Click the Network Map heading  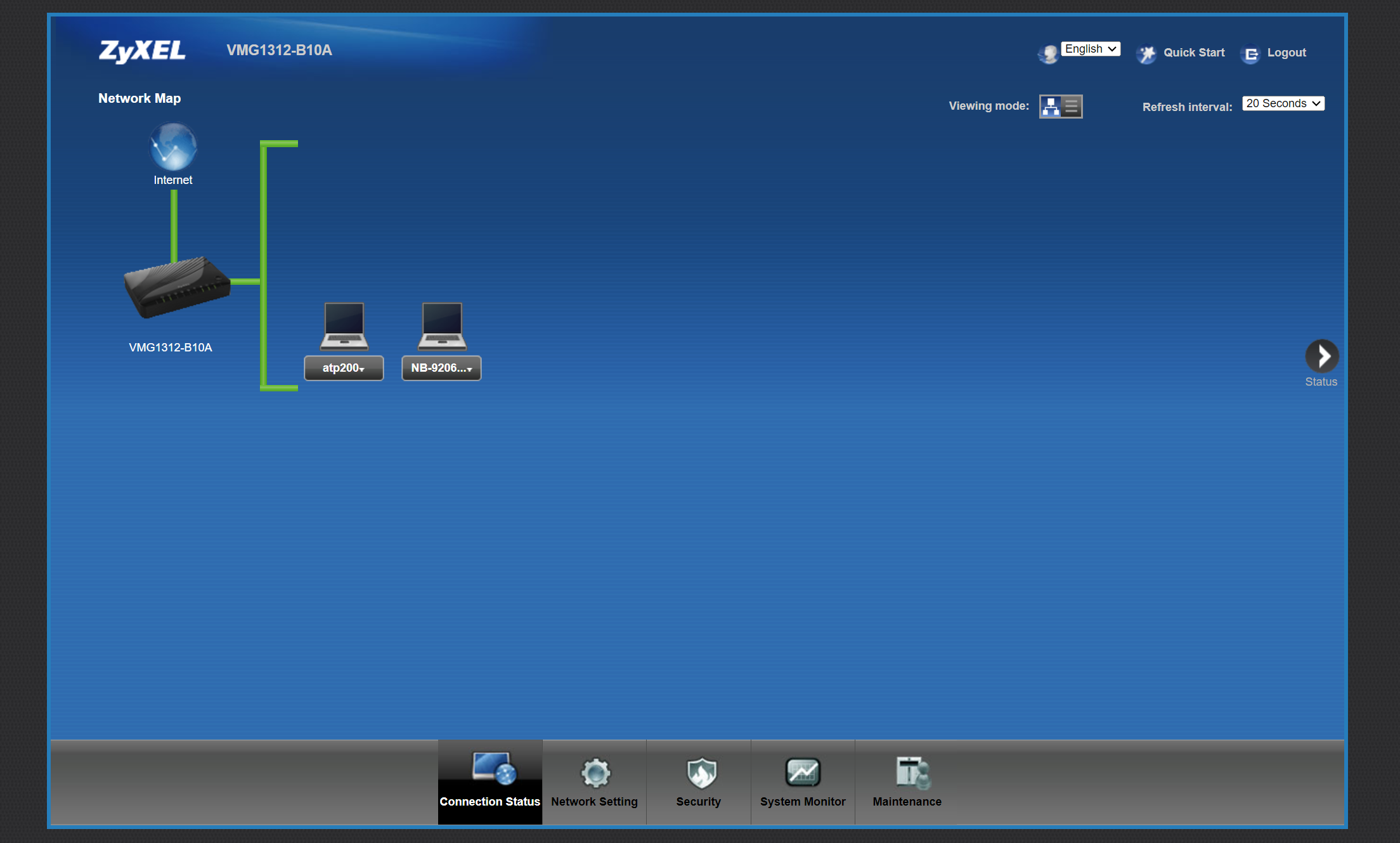coord(139,98)
